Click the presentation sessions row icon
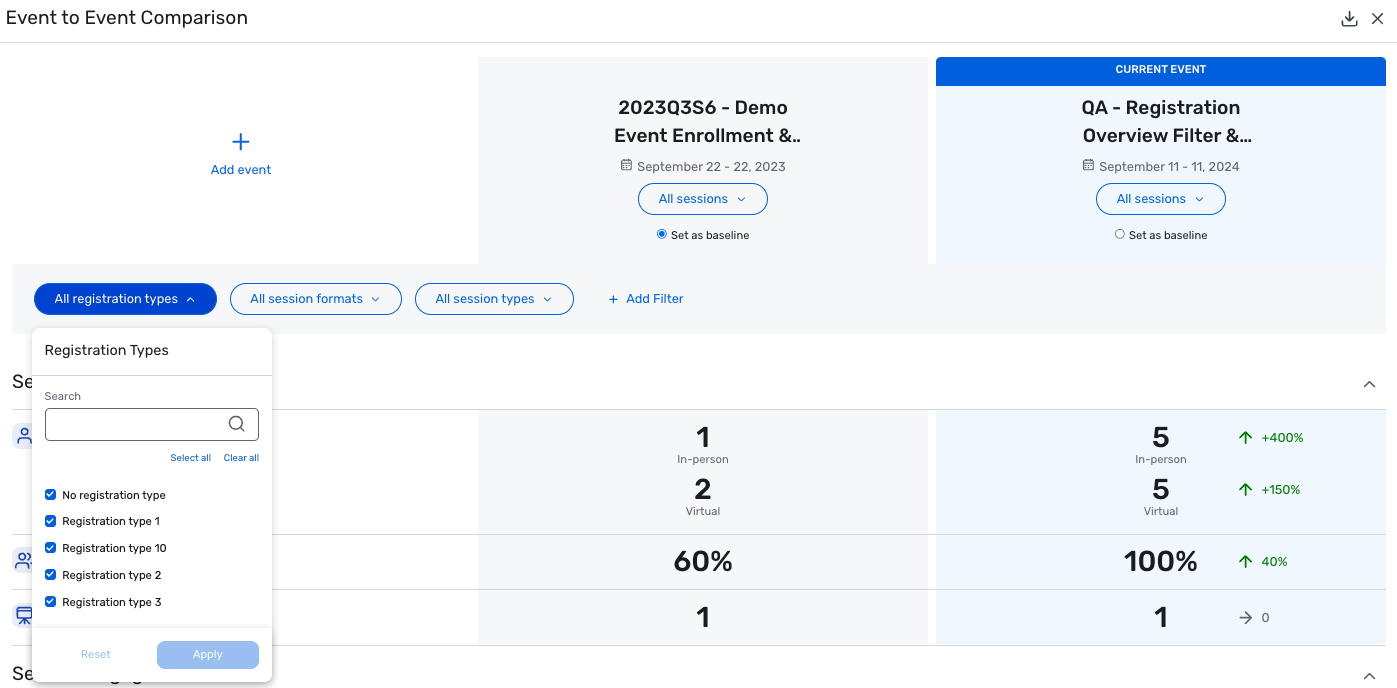1397x688 pixels. 23,616
